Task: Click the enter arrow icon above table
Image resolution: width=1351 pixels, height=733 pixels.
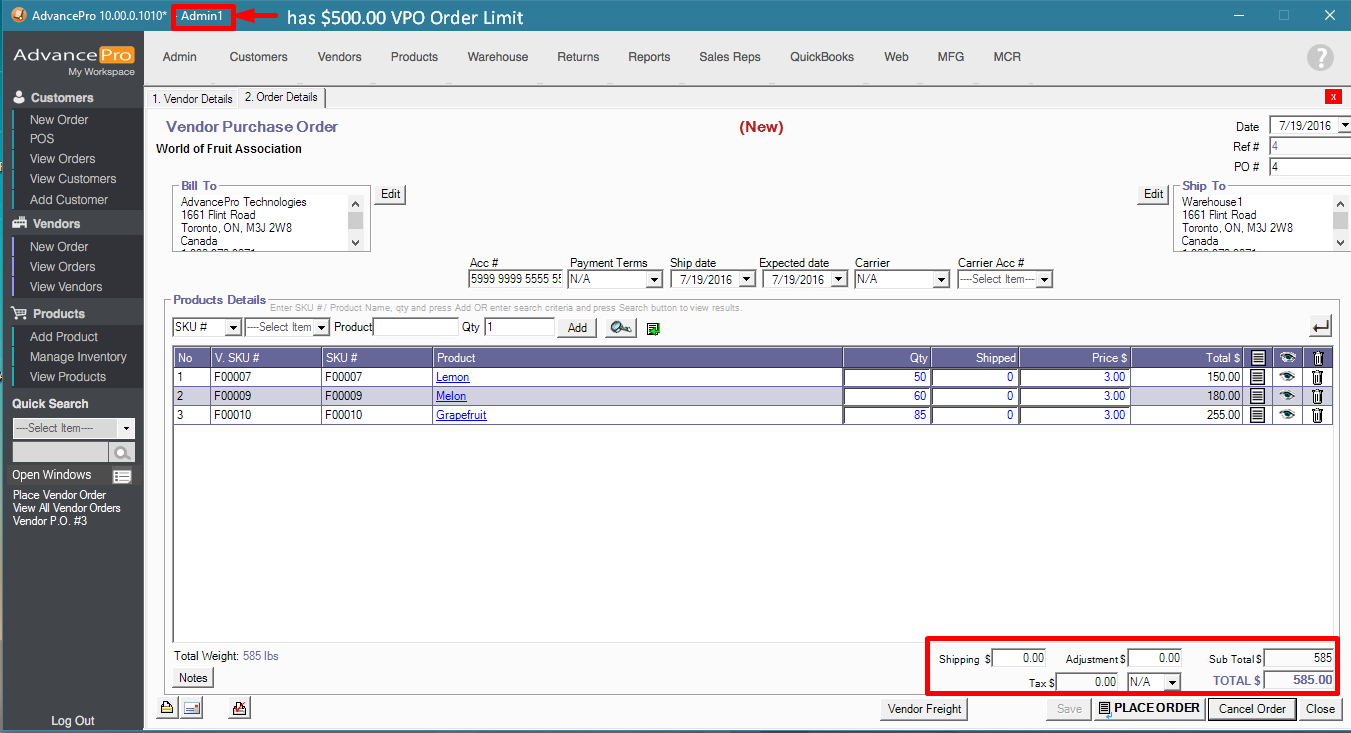Action: coord(1320,326)
